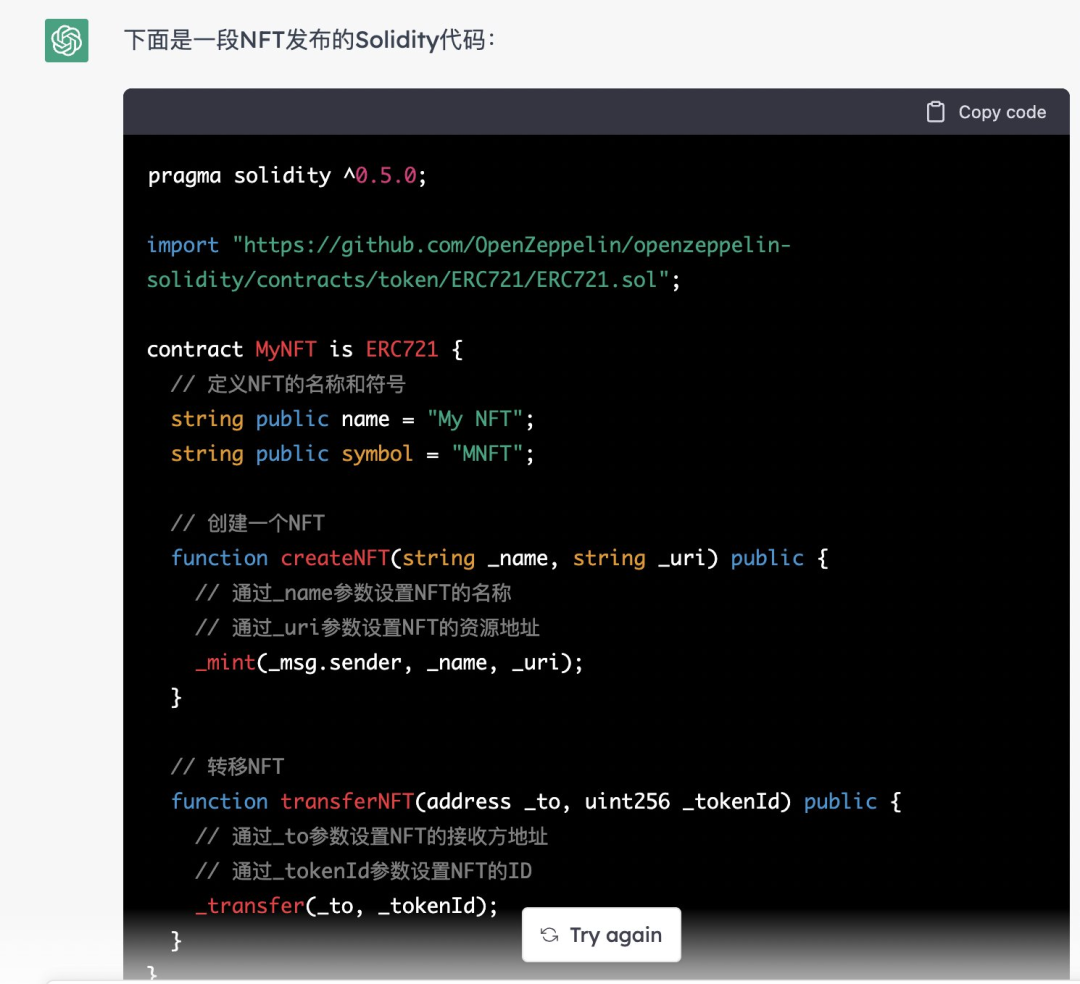Click the comment '// 通过_uri参数设置NFT的资源地址'
The image size is (1080, 984).
coord(367,627)
